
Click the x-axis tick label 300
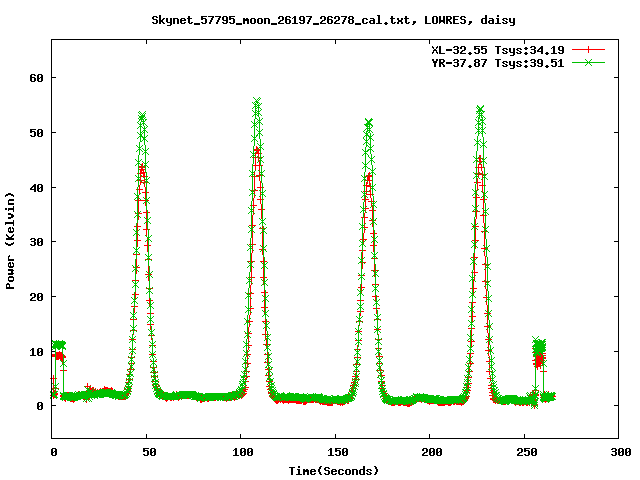(618, 452)
